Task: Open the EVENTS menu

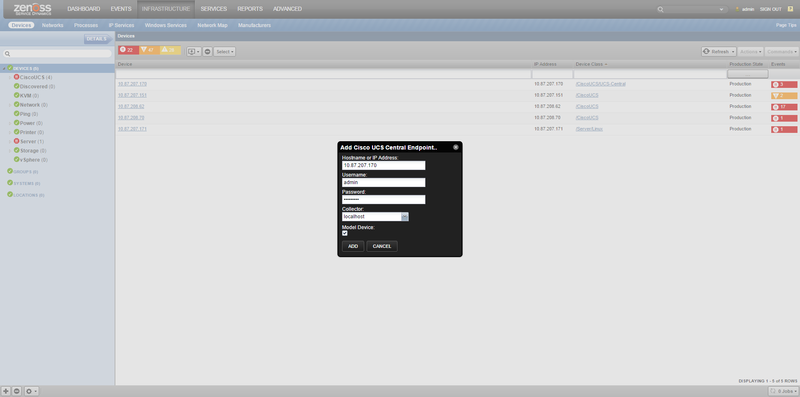Action: click(121, 9)
